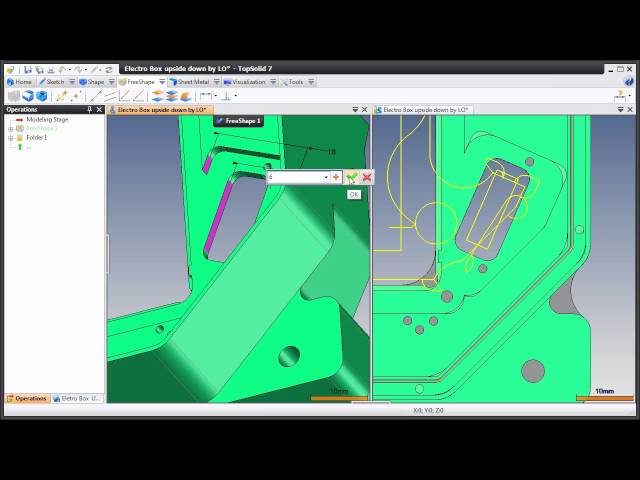Viewport: 640px width, 480px height.
Task: Select the blue cube shape tool icon
Action: 28,96
